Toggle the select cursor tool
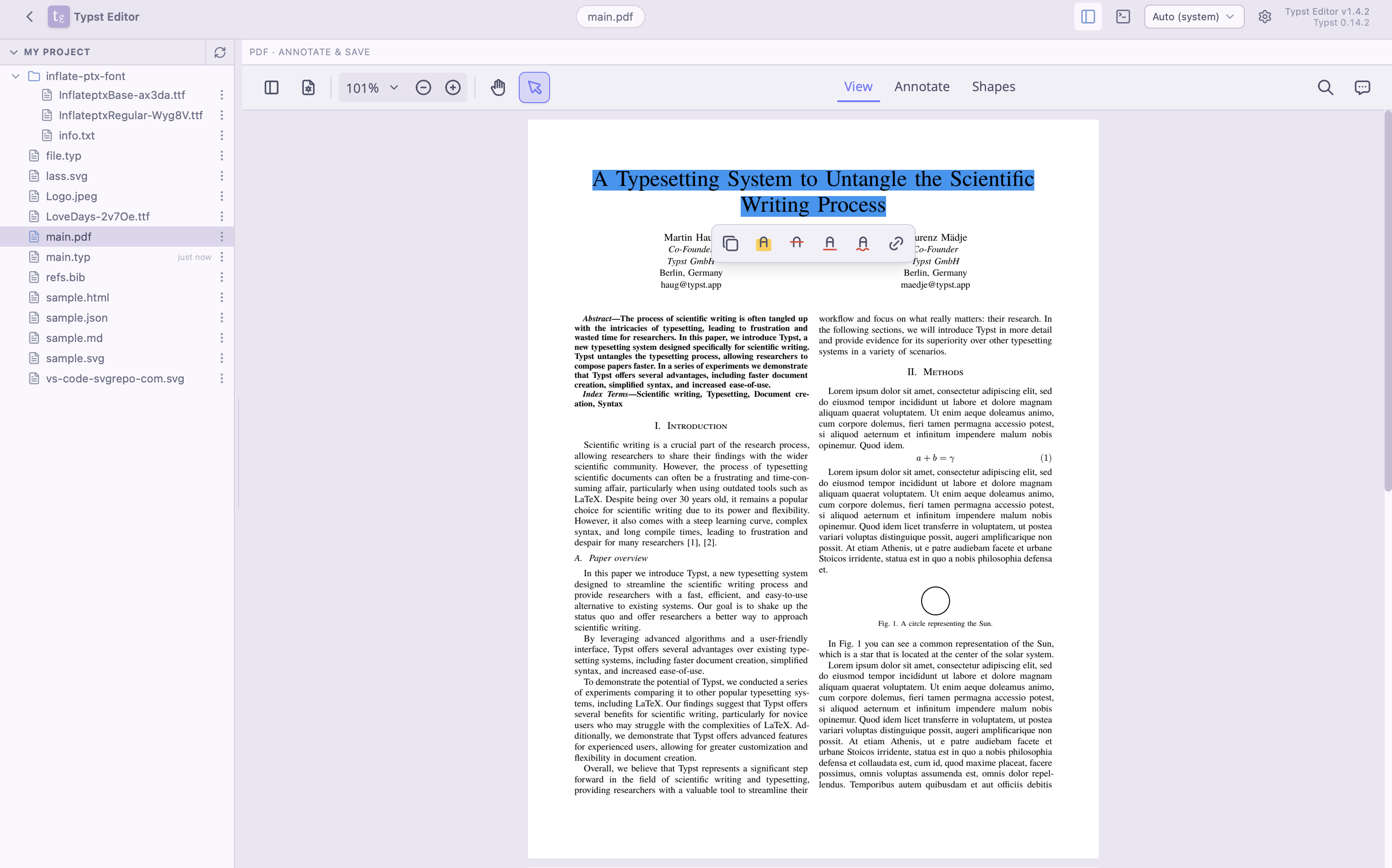 tap(534, 87)
